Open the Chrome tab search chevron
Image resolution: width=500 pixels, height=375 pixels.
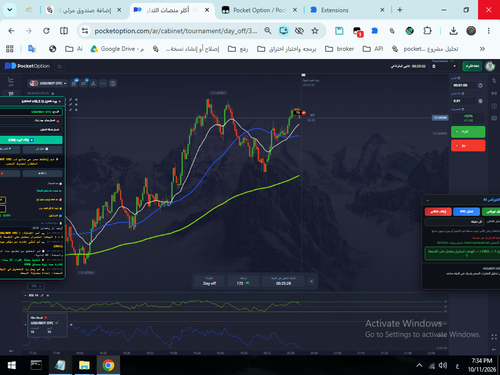tap(10, 10)
